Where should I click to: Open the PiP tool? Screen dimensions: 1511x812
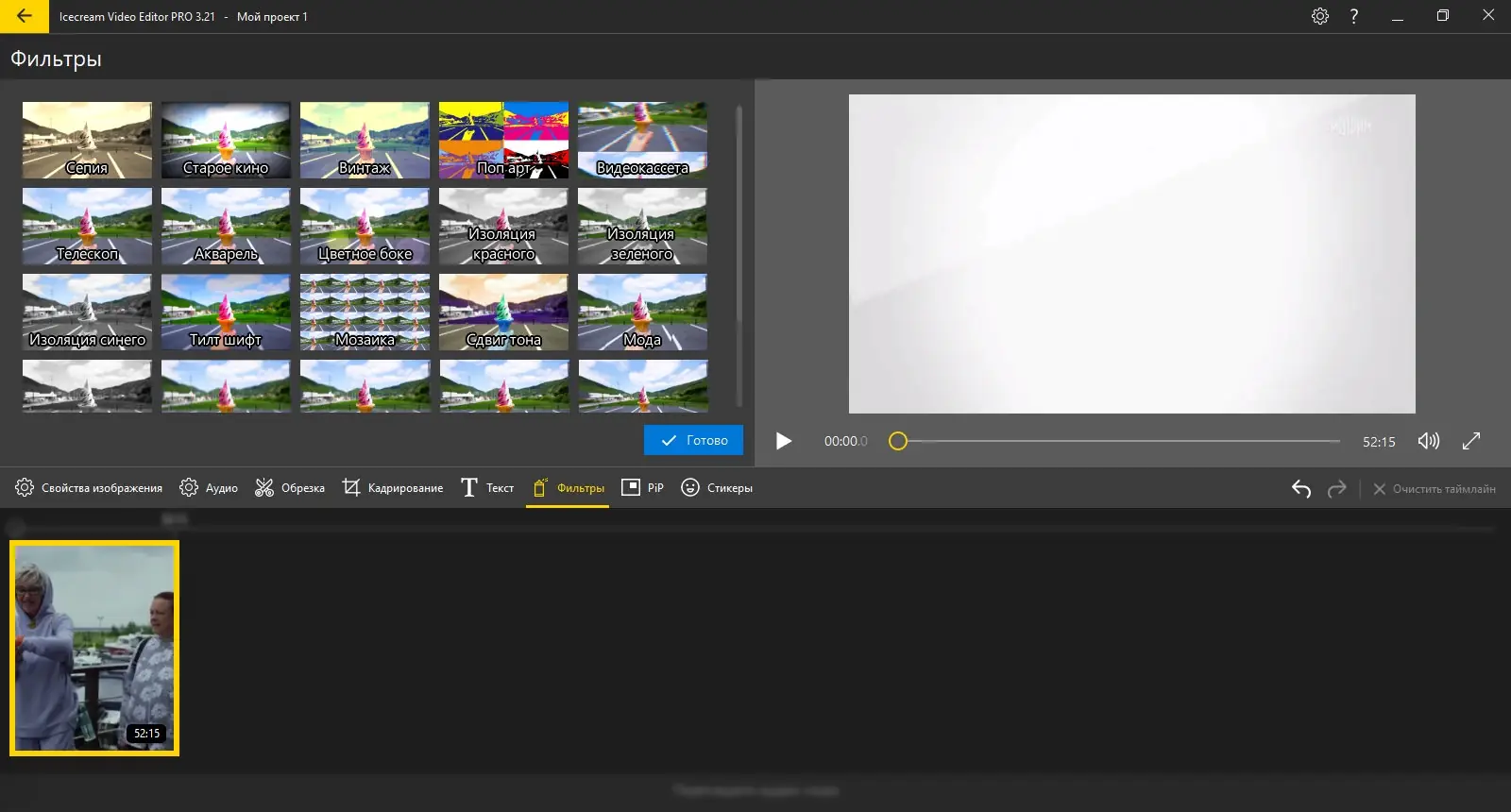(x=642, y=488)
